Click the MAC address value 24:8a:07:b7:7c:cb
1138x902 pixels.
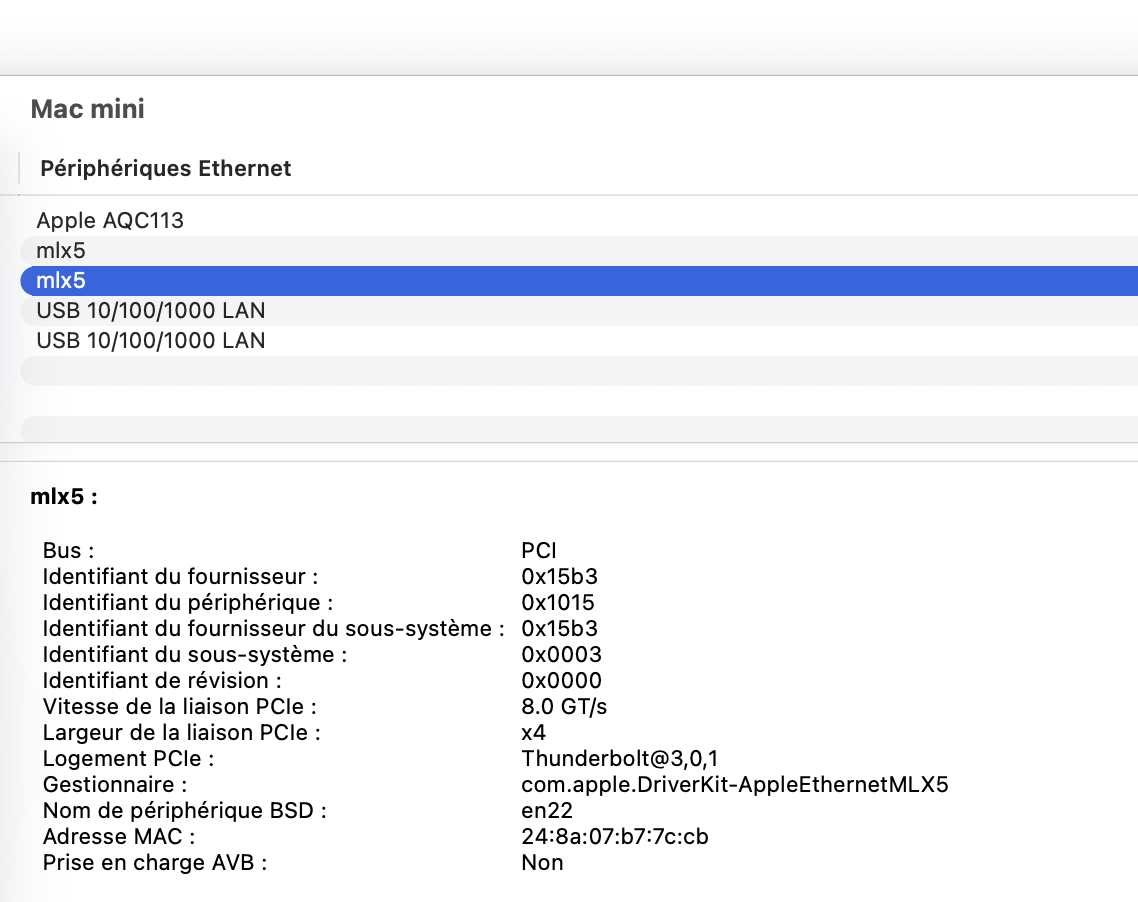pyautogui.click(x=615, y=836)
